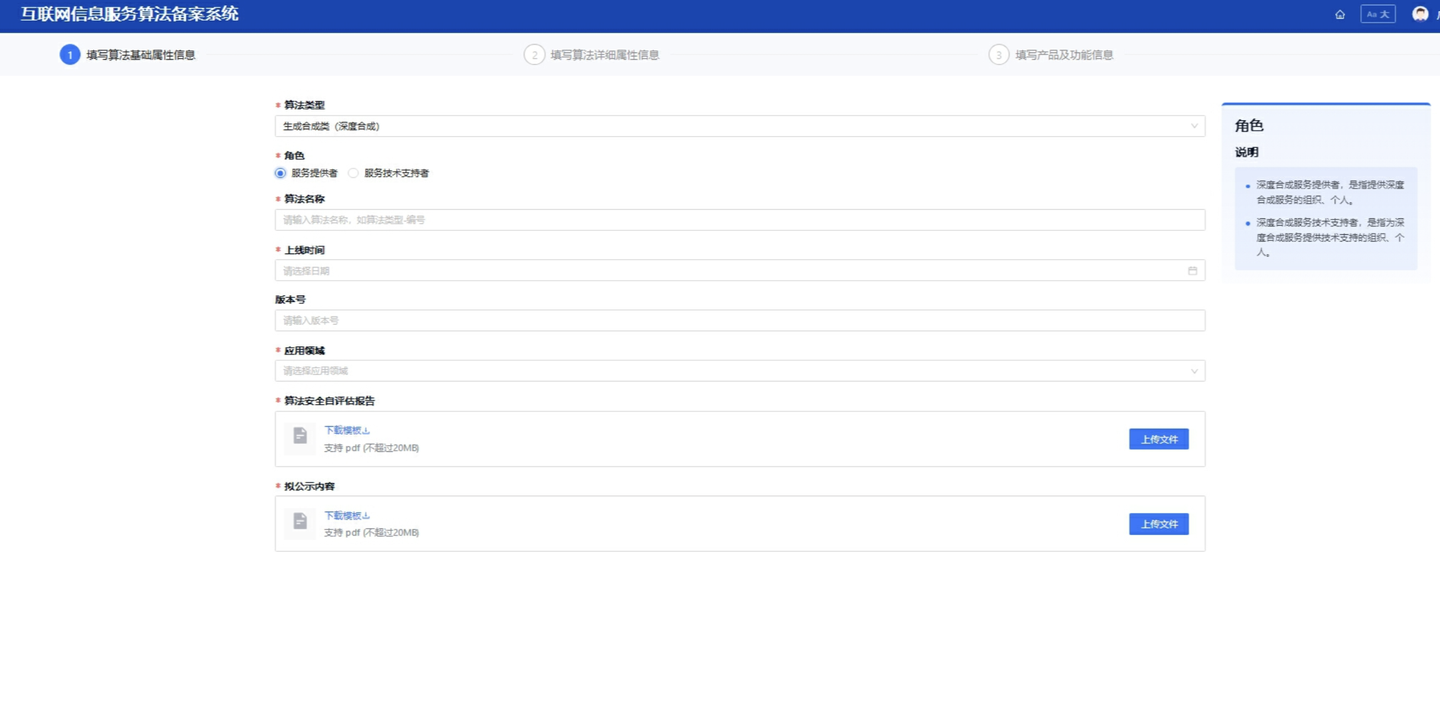Select the 服务技术支持者 radio button
Image resolution: width=1440 pixels, height=722 pixels.
tap(354, 174)
